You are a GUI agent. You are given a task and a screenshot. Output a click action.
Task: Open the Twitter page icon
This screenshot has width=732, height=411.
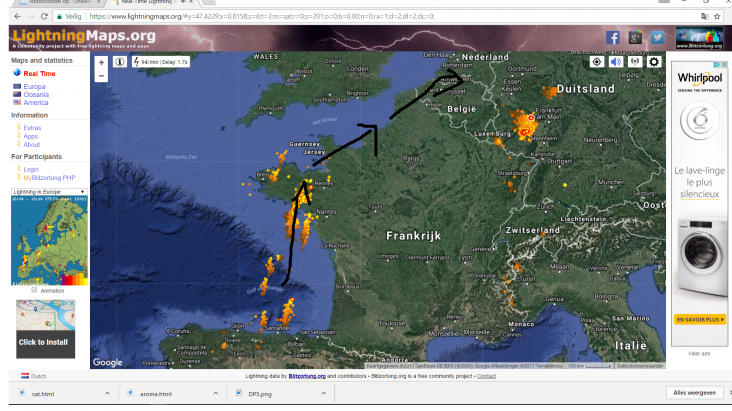click(657, 38)
